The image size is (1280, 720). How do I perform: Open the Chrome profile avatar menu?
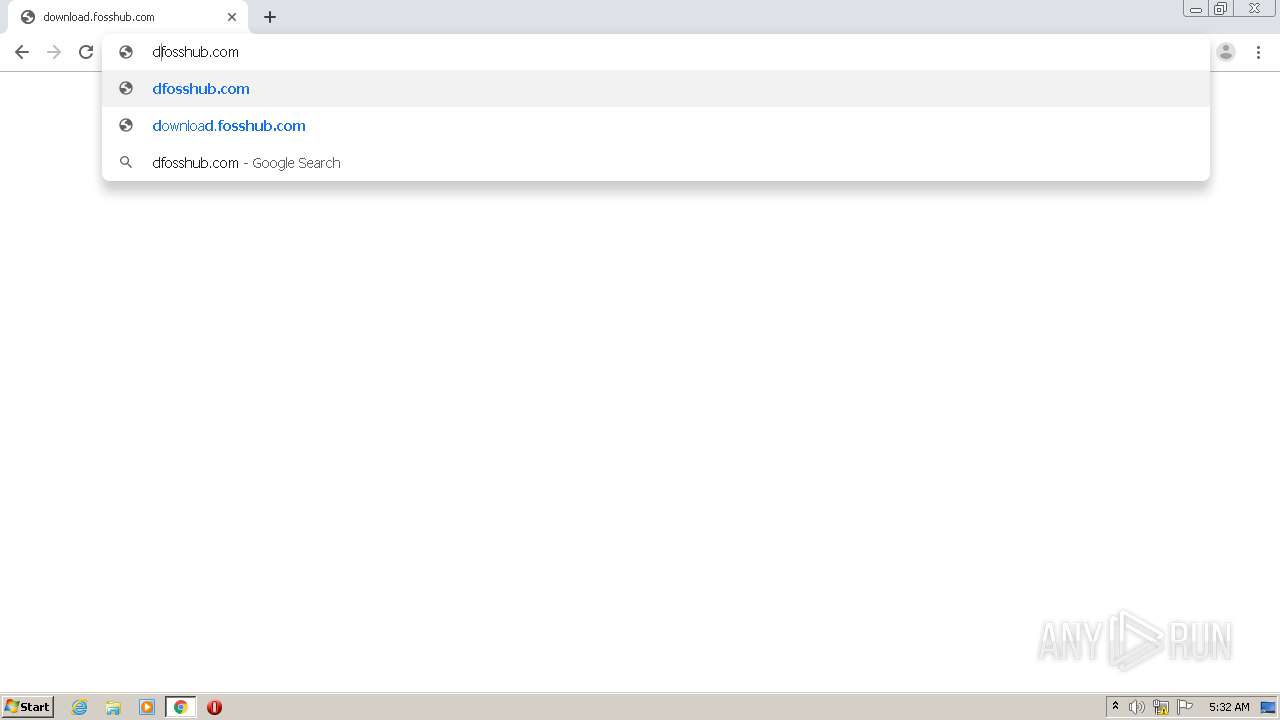pyautogui.click(x=1226, y=52)
